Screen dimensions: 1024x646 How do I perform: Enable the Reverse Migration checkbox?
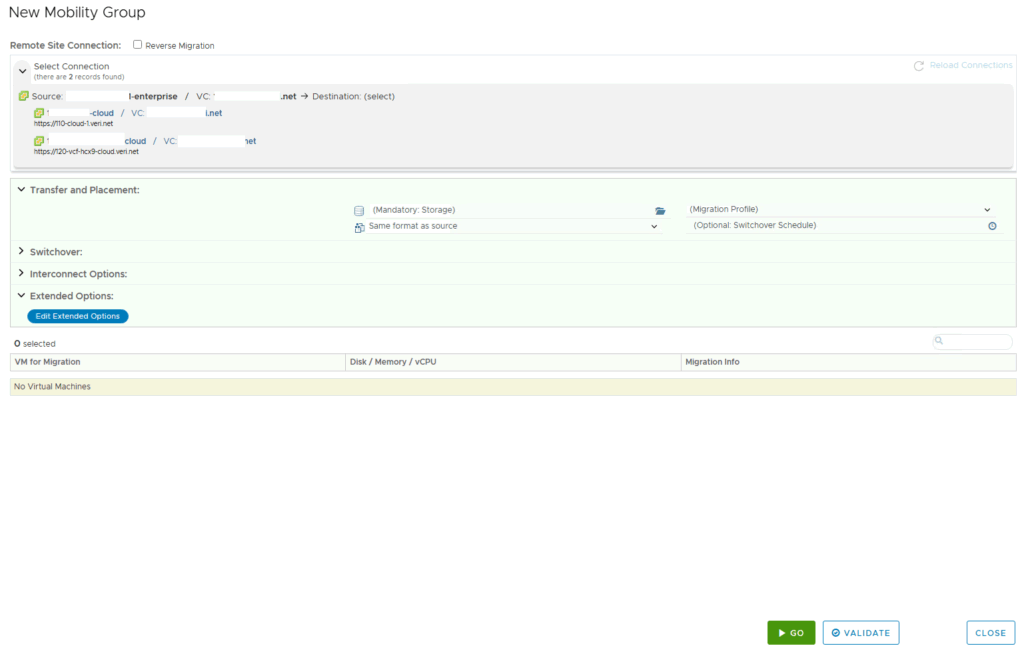point(138,45)
